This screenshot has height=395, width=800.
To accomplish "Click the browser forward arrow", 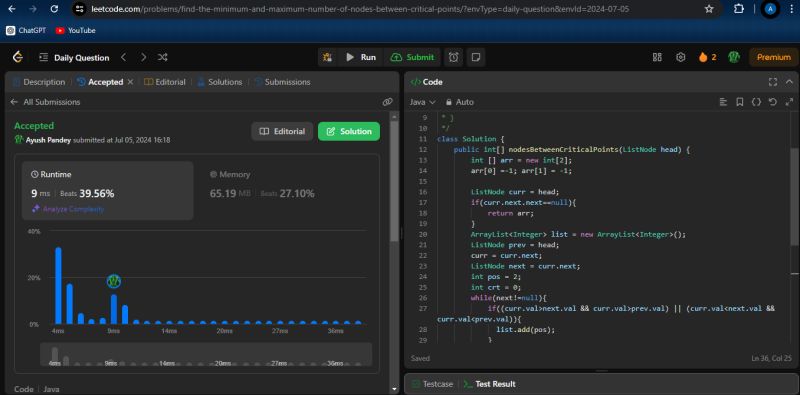I will 33,9.
